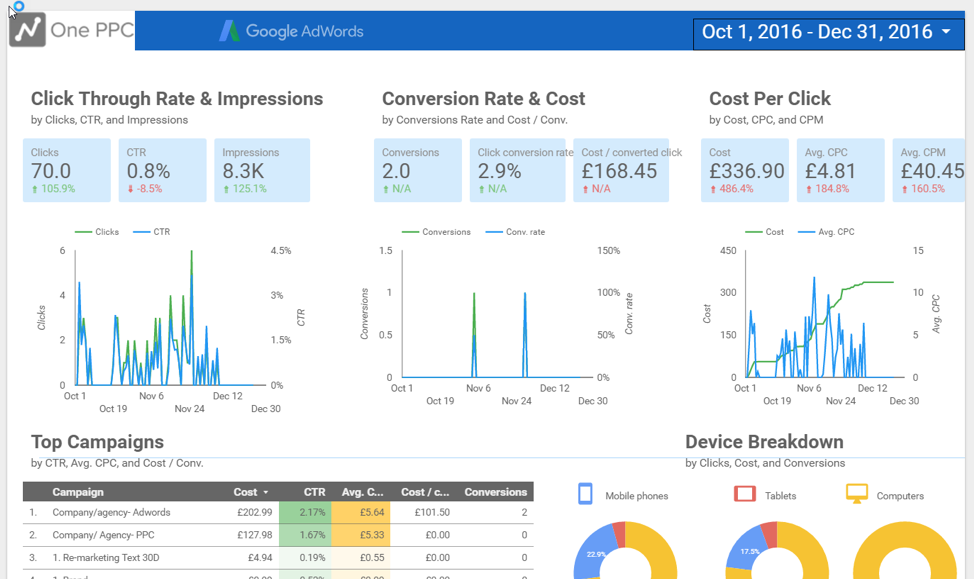Click the Mobile phones device icon
The width and height of the screenshot is (974, 579).
tap(585, 494)
